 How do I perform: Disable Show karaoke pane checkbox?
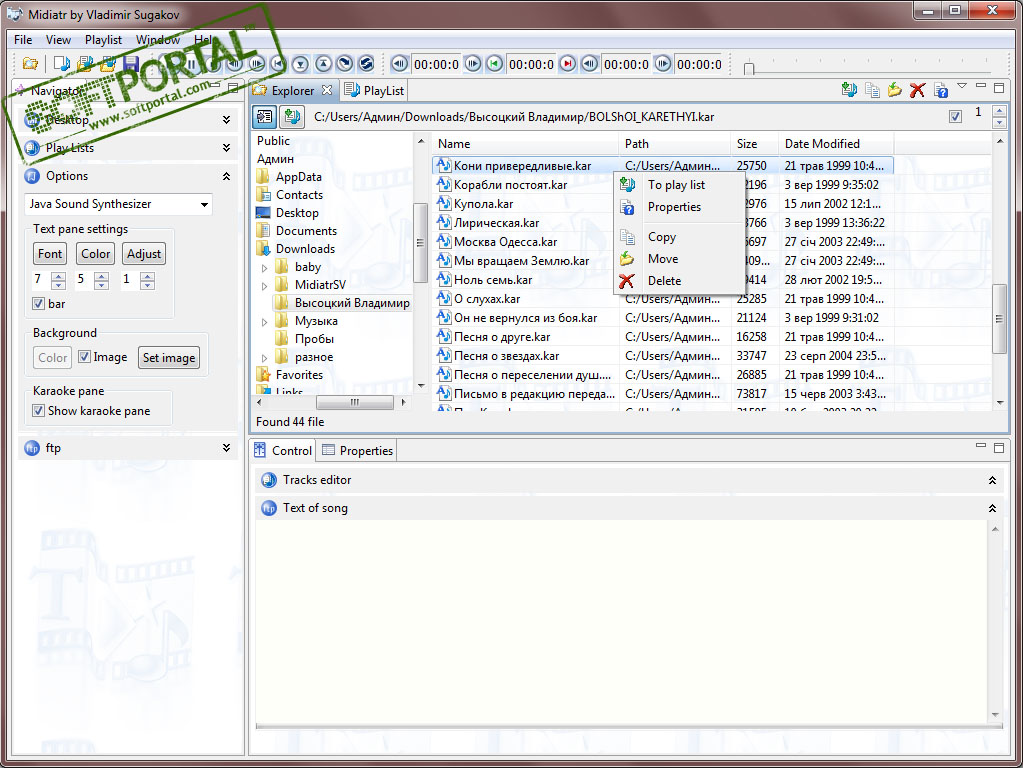(38, 410)
